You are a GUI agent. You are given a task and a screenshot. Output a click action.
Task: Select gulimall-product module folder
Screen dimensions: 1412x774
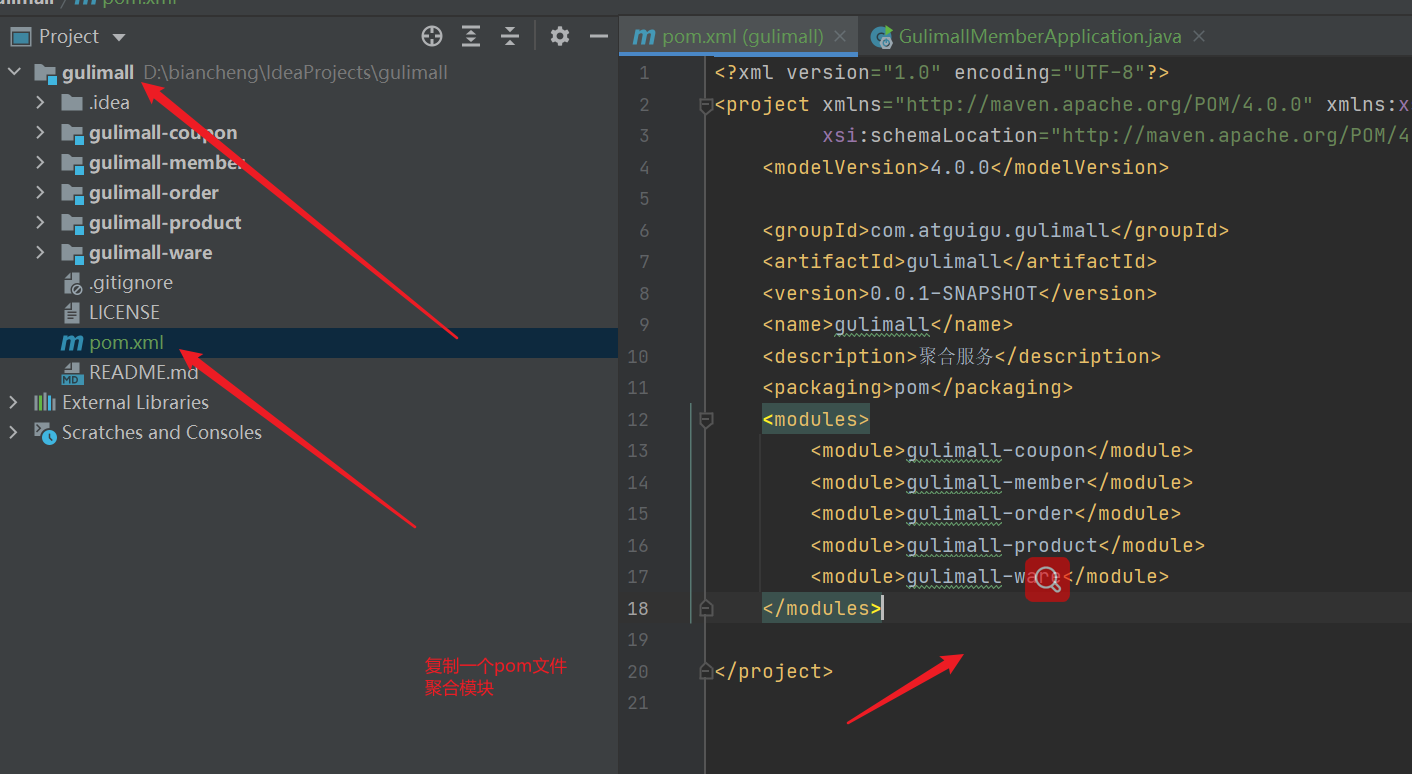165,222
